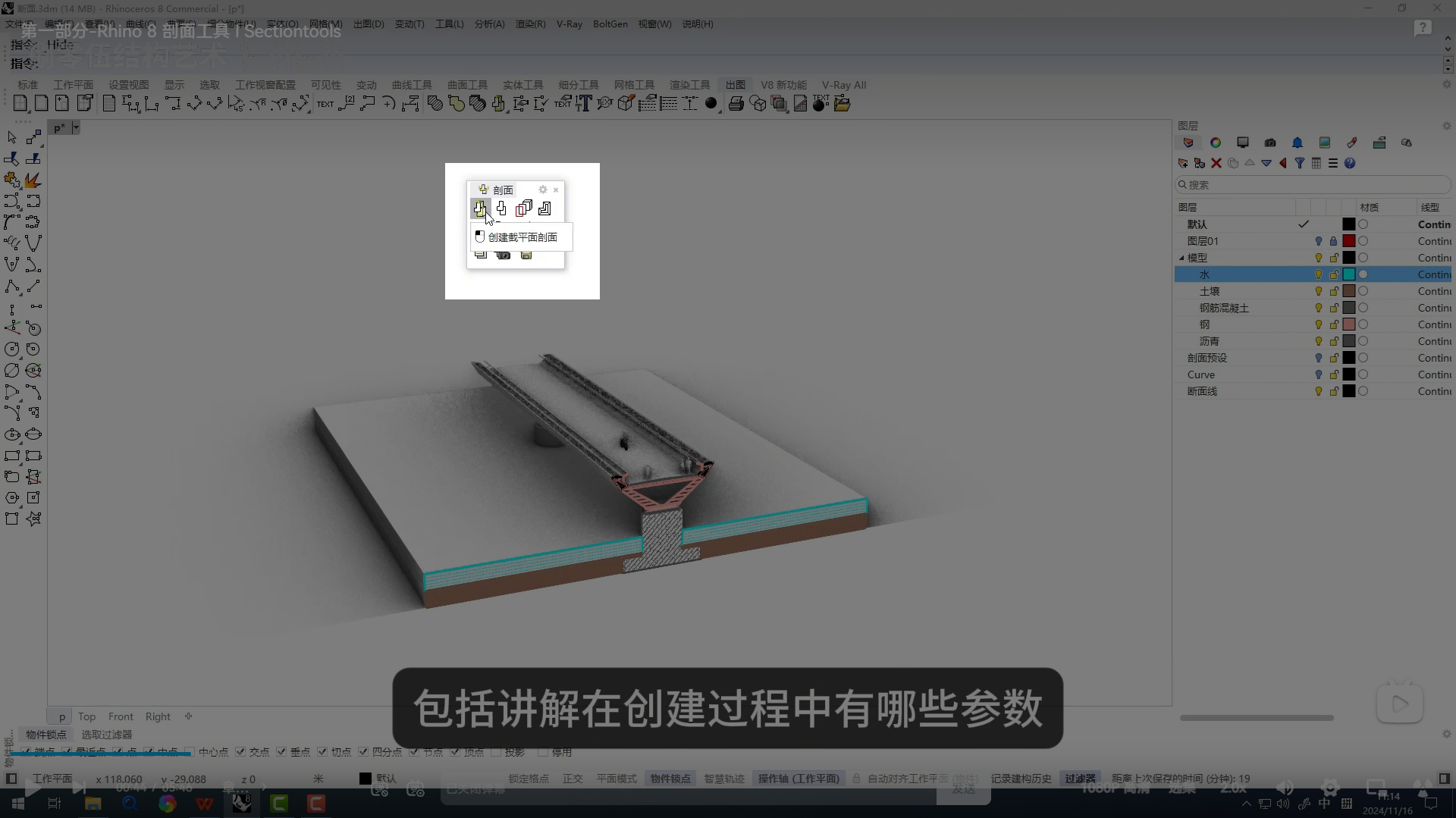Open the V-Ray menu
Viewport: 1456px width, 818px height.
[x=569, y=24]
